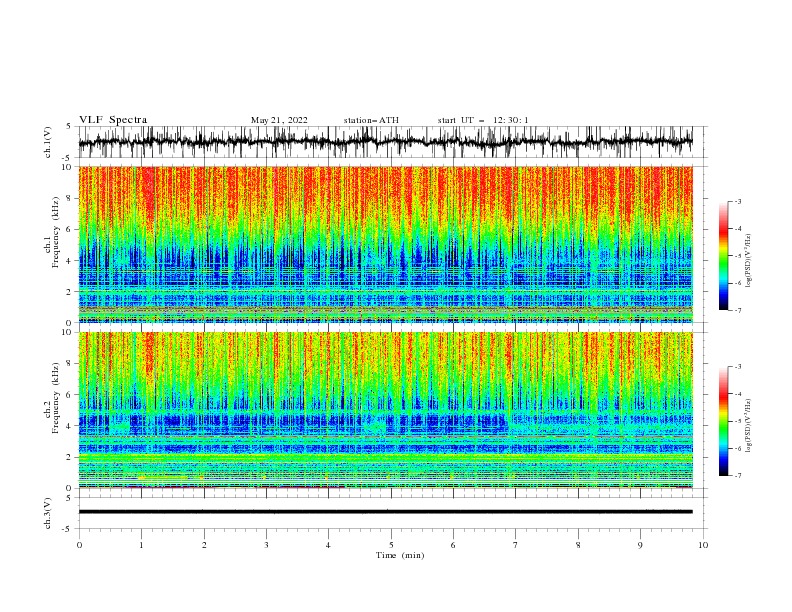Select the "start UT = 12:30:1" header text
The width and height of the screenshot is (792, 612).
tap(483, 120)
